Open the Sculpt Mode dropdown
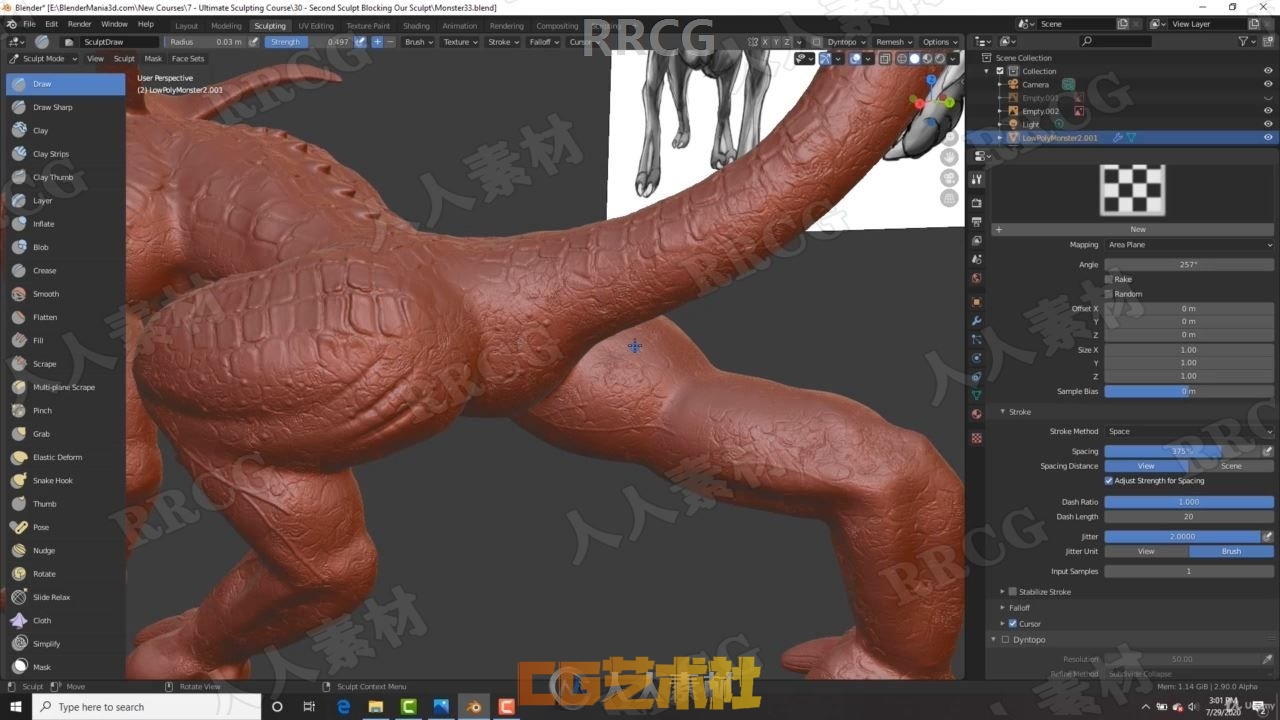1280x720 pixels. coord(42,58)
